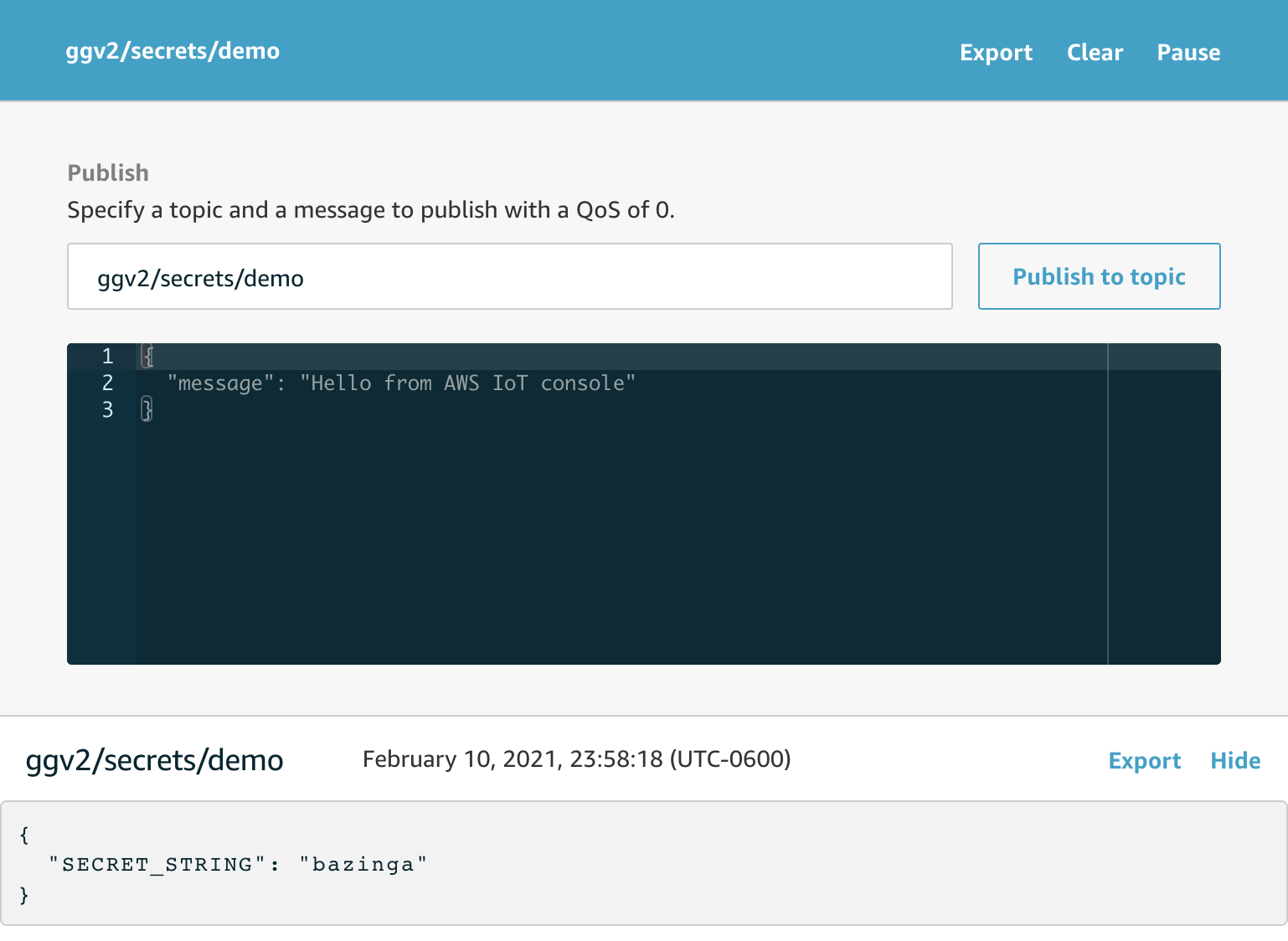Click the ggv2/secrets/demo header title
Viewport: 1288px width, 941px height.
click(x=173, y=51)
